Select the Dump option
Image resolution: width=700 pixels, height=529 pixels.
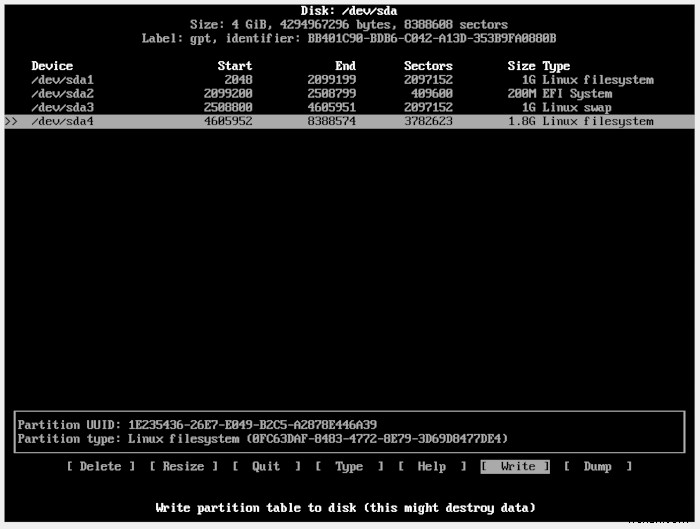(598, 467)
